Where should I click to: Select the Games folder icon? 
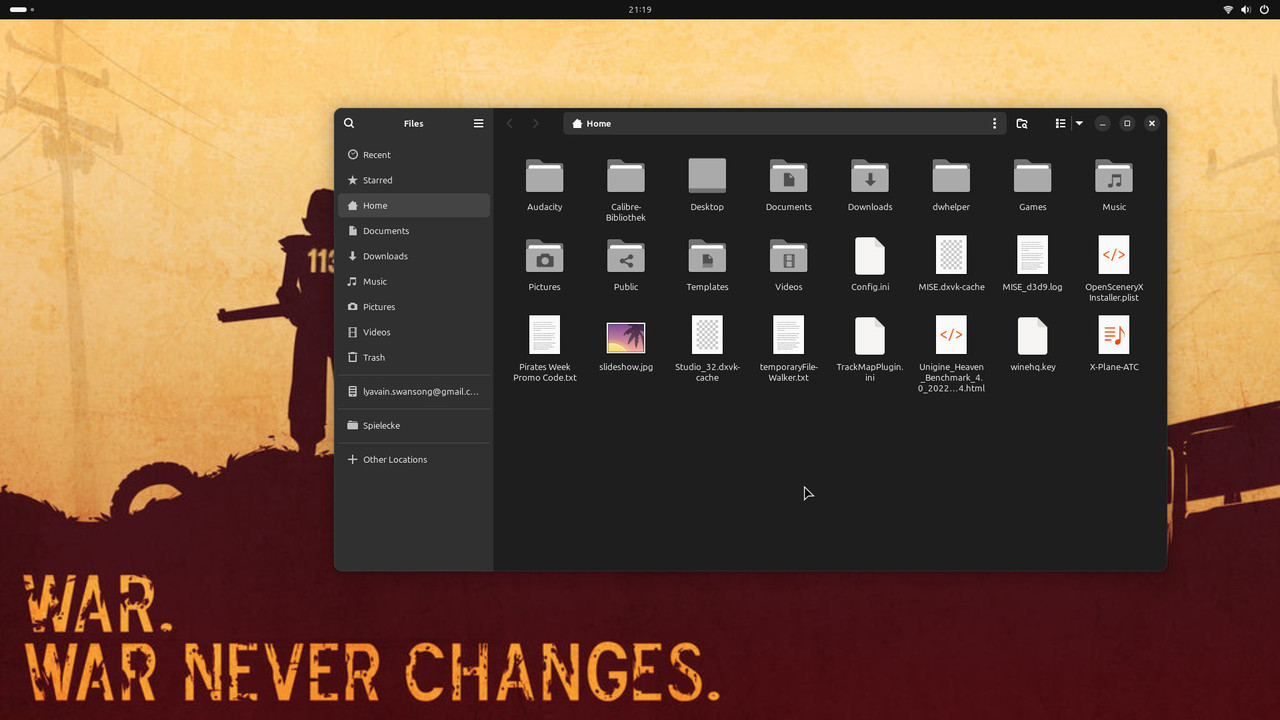click(1033, 175)
